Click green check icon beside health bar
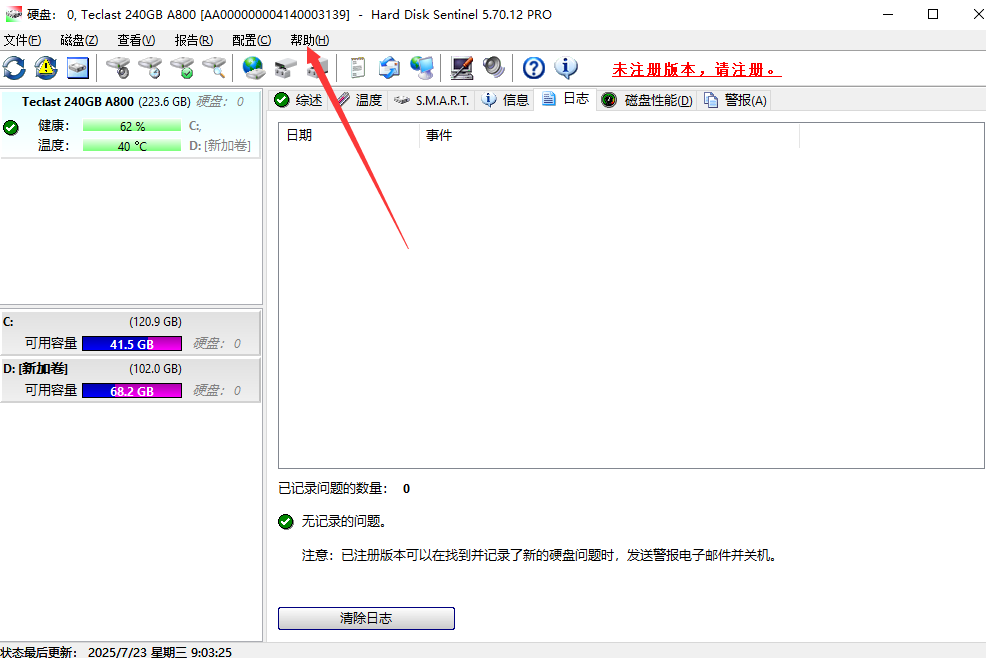Screen dimensions: 986x658 click(11, 128)
